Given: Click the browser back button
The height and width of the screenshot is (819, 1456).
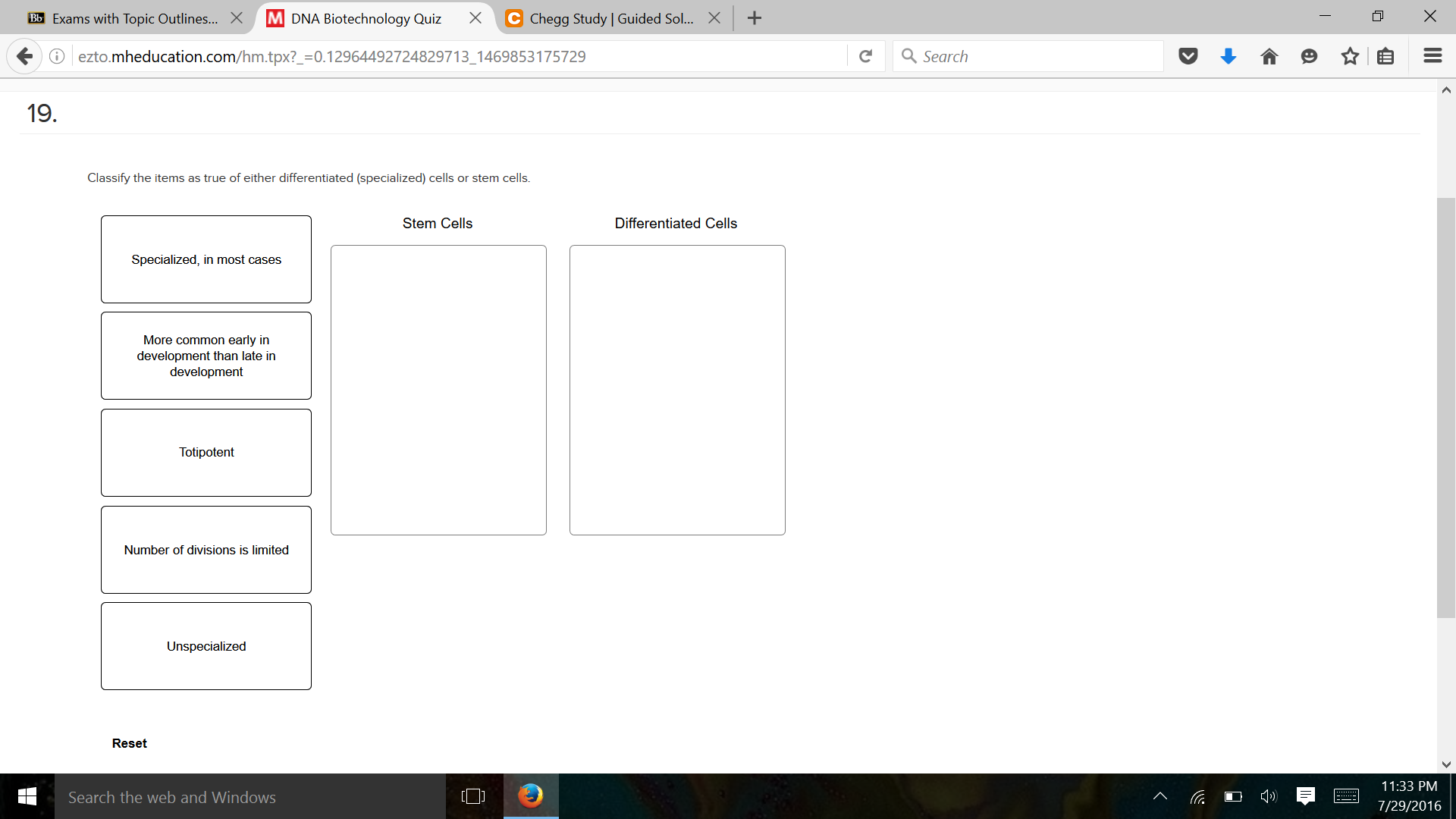Looking at the screenshot, I should coord(25,55).
